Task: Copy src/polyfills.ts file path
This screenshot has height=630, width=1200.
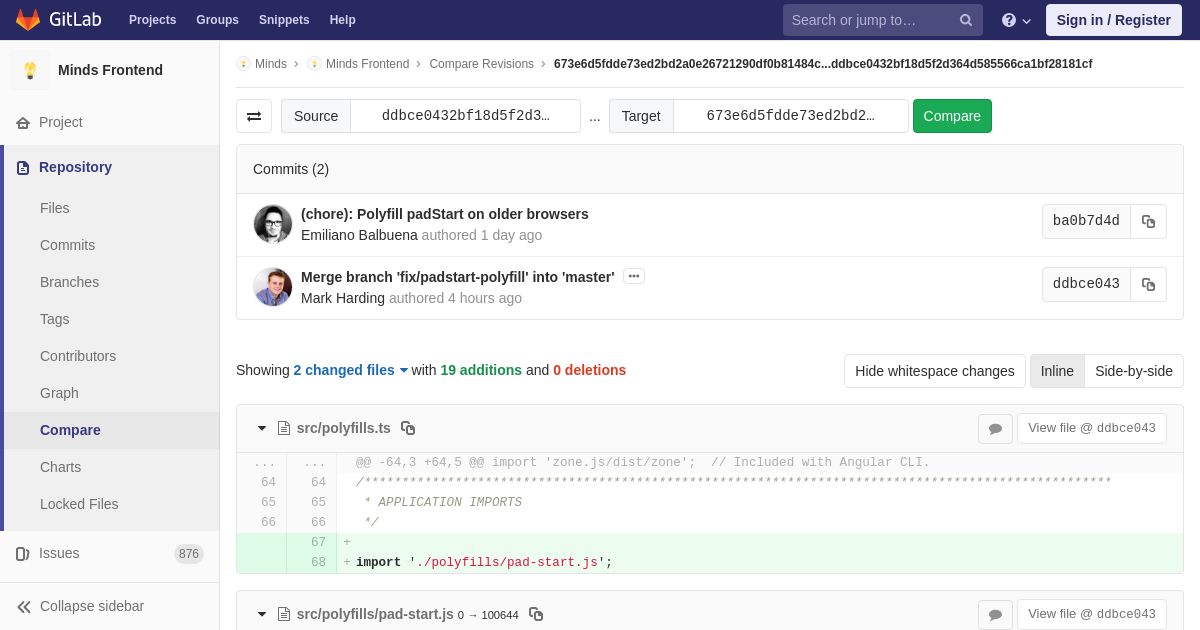Action: [408, 428]
